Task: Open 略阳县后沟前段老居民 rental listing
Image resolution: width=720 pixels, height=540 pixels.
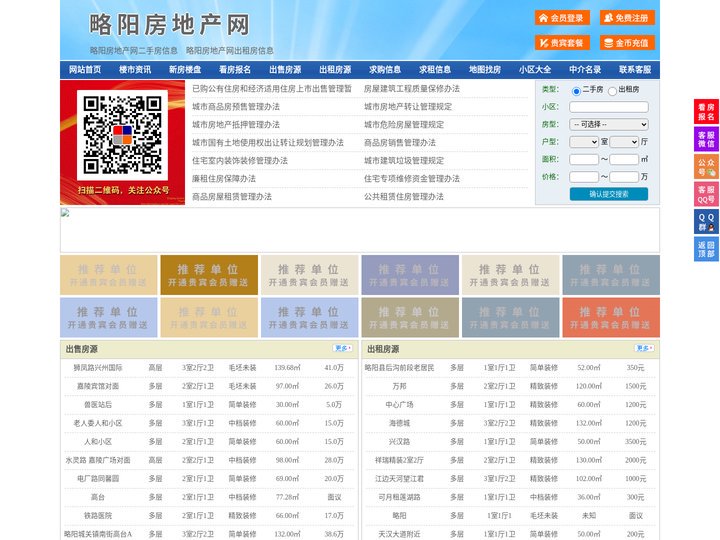Action: point(399,368)
